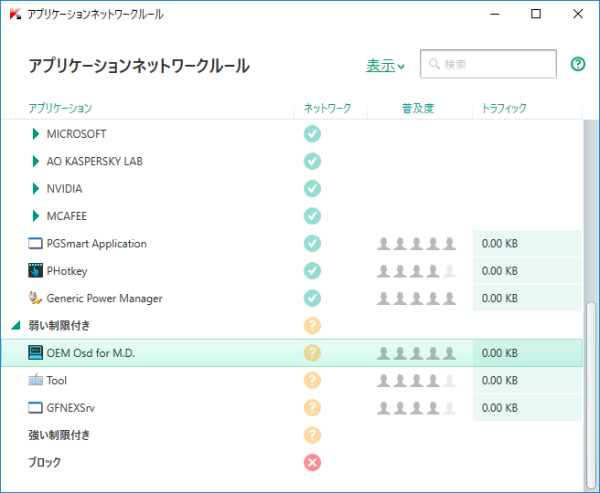
Task: Click MICROSOFT network allowed checkmark icon
Action: 312,134
